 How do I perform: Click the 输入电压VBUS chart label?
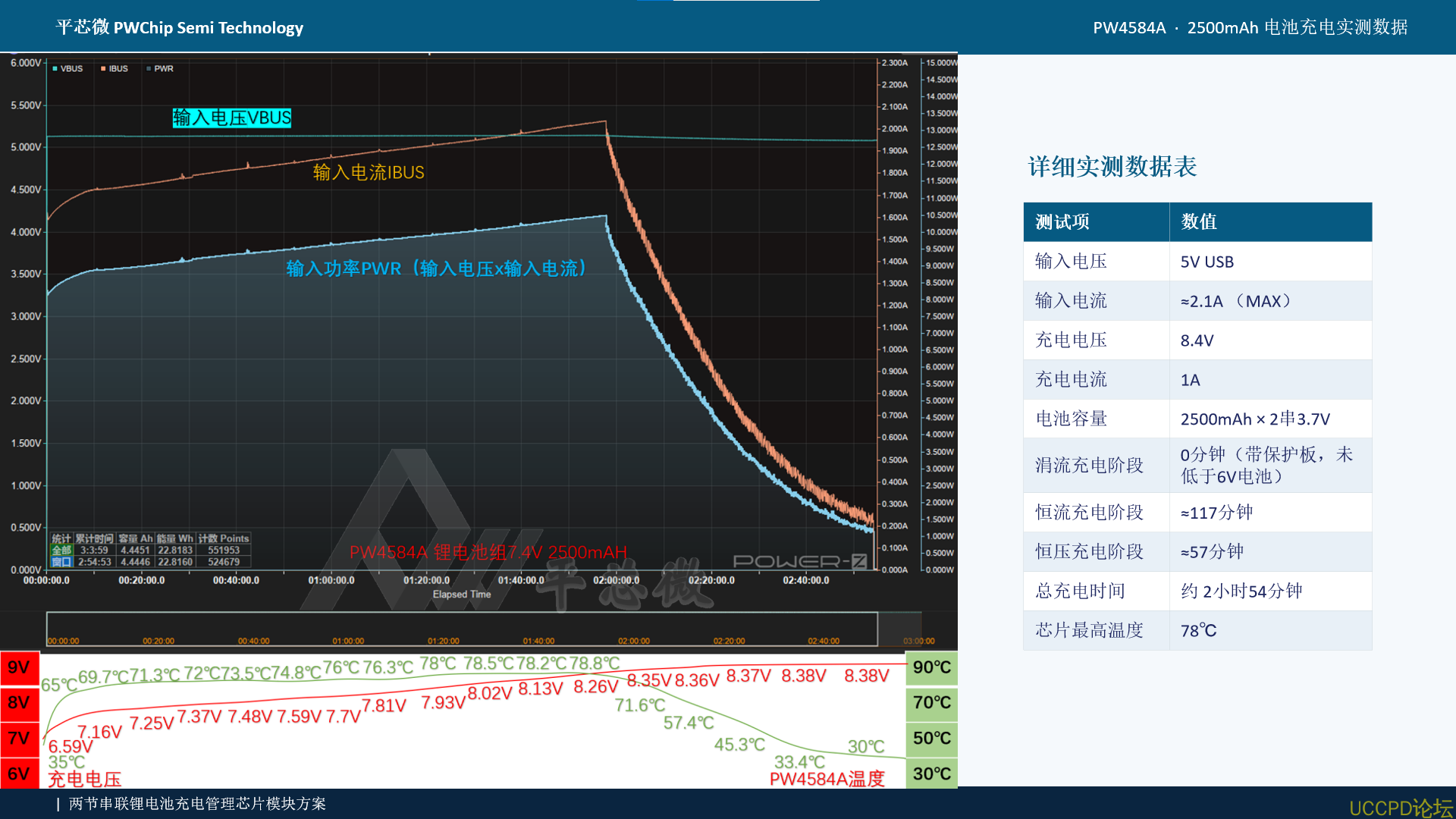(231, 118)
